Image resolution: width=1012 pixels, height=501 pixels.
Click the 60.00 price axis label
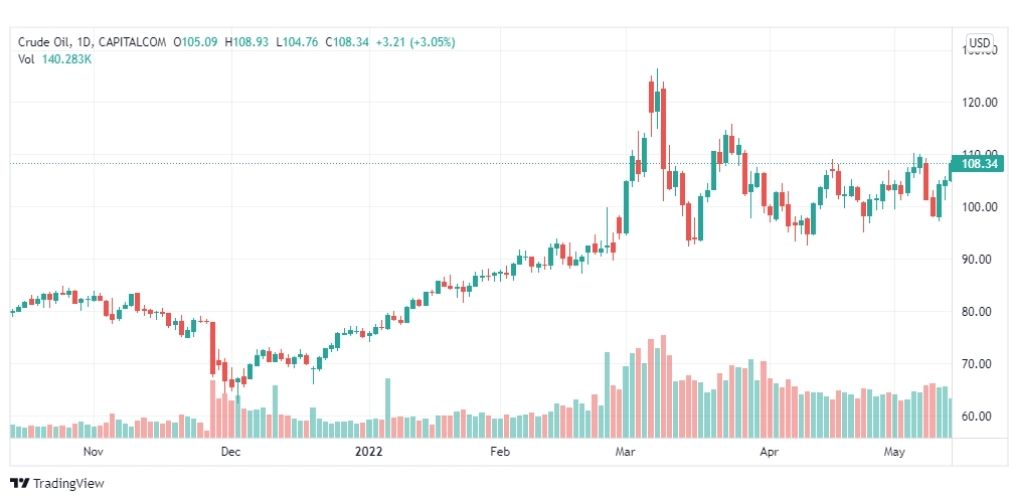[x=975, y=416]
